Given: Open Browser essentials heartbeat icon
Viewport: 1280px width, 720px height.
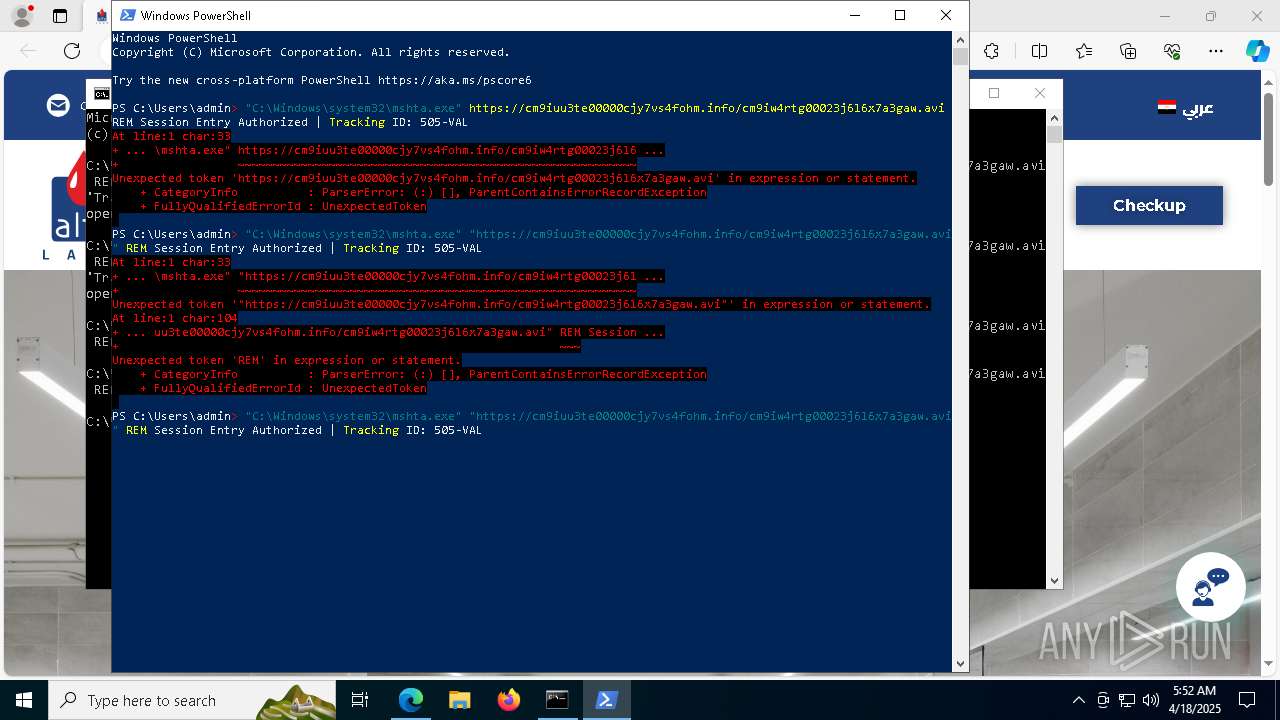Looking at the screenshot, I should 1172,51.
